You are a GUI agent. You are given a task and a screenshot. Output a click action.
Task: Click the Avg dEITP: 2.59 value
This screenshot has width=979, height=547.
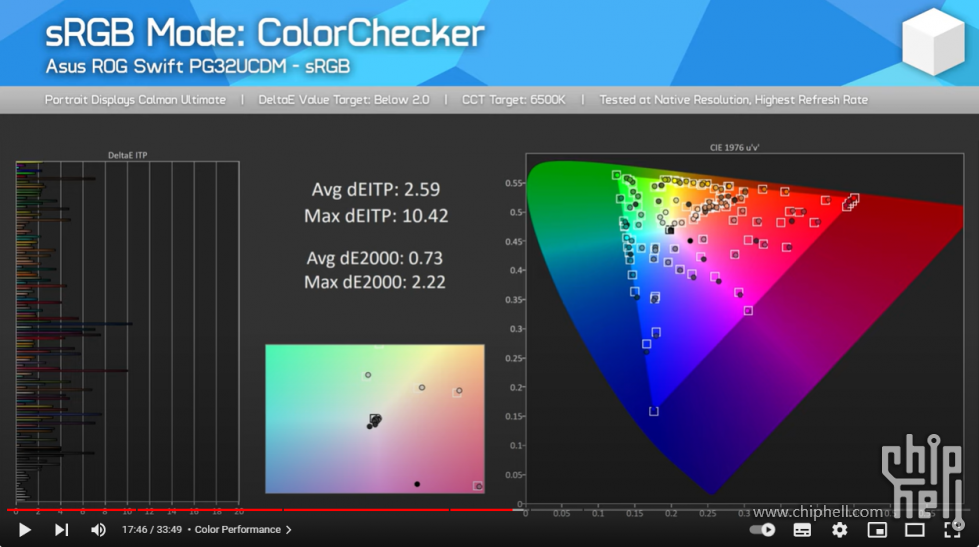(x=376, y=189)
